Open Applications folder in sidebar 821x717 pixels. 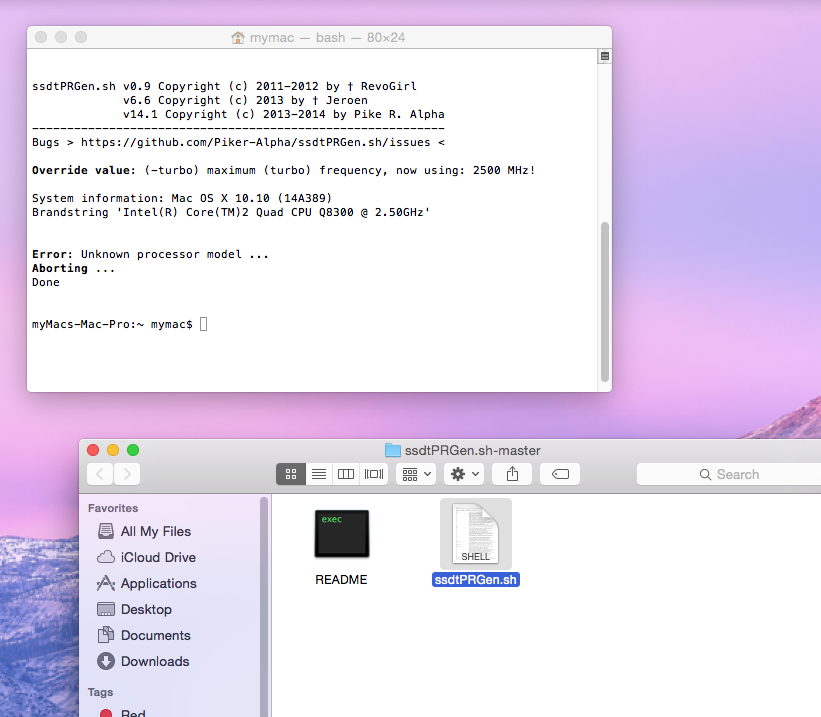click(x=158, y=583)
